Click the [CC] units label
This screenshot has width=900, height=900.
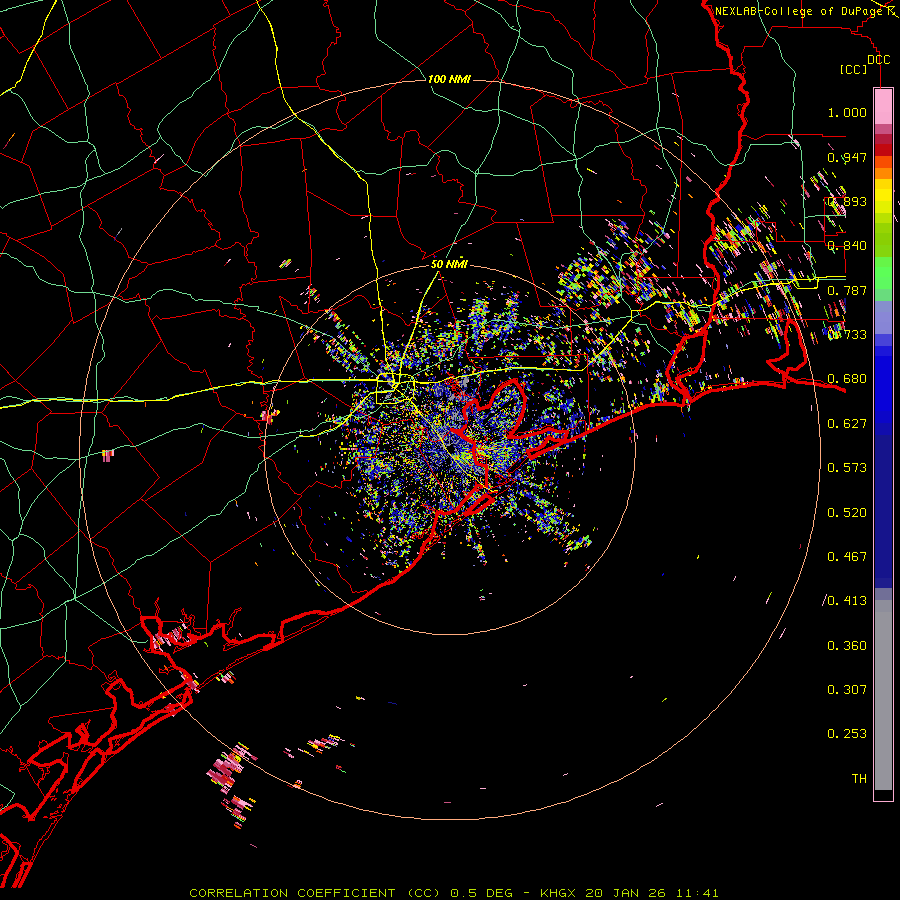tap(854, 69)
